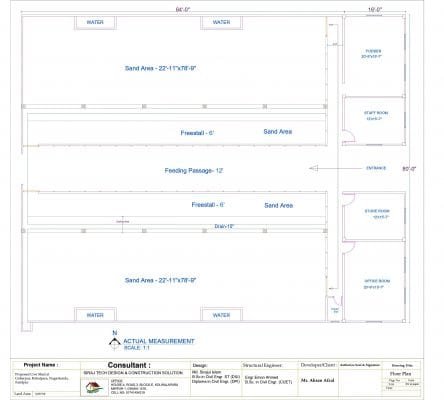Click the structural engineer name text

[268, 380]
